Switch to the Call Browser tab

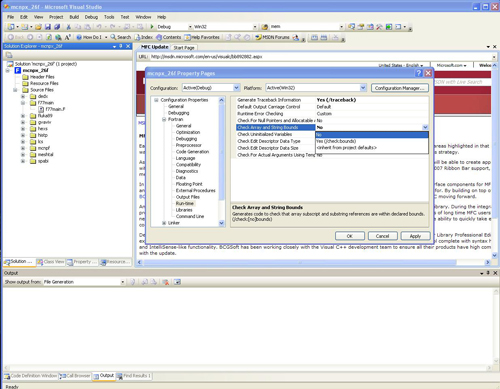click(x=75, y=376)
